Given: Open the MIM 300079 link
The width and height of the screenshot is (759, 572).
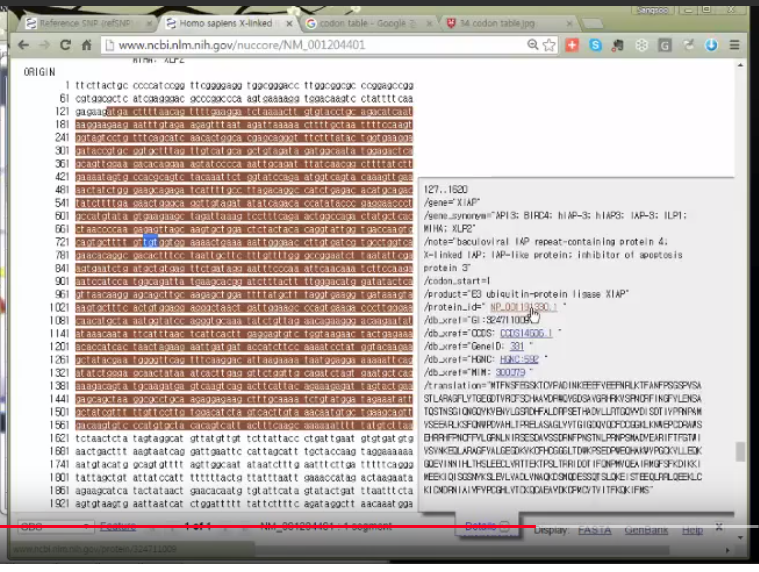Looking at the screenshot, I should point(510,372).
